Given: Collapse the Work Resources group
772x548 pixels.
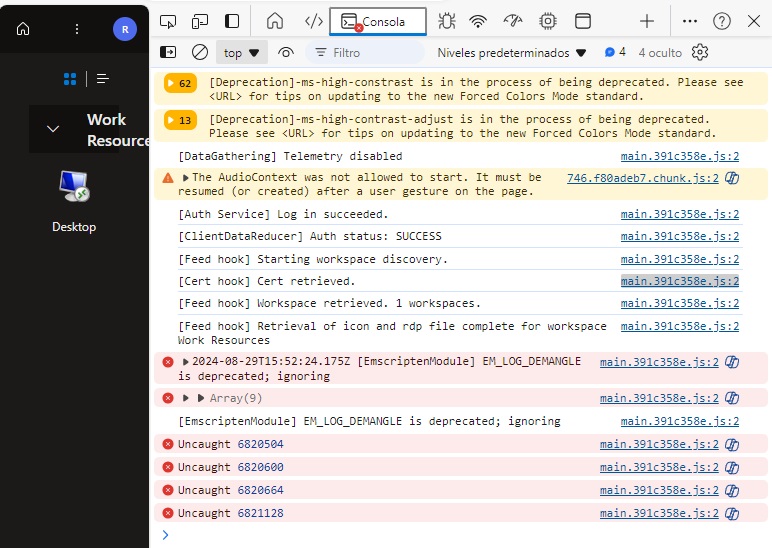Looking at the screenshot, I should 53,129.
